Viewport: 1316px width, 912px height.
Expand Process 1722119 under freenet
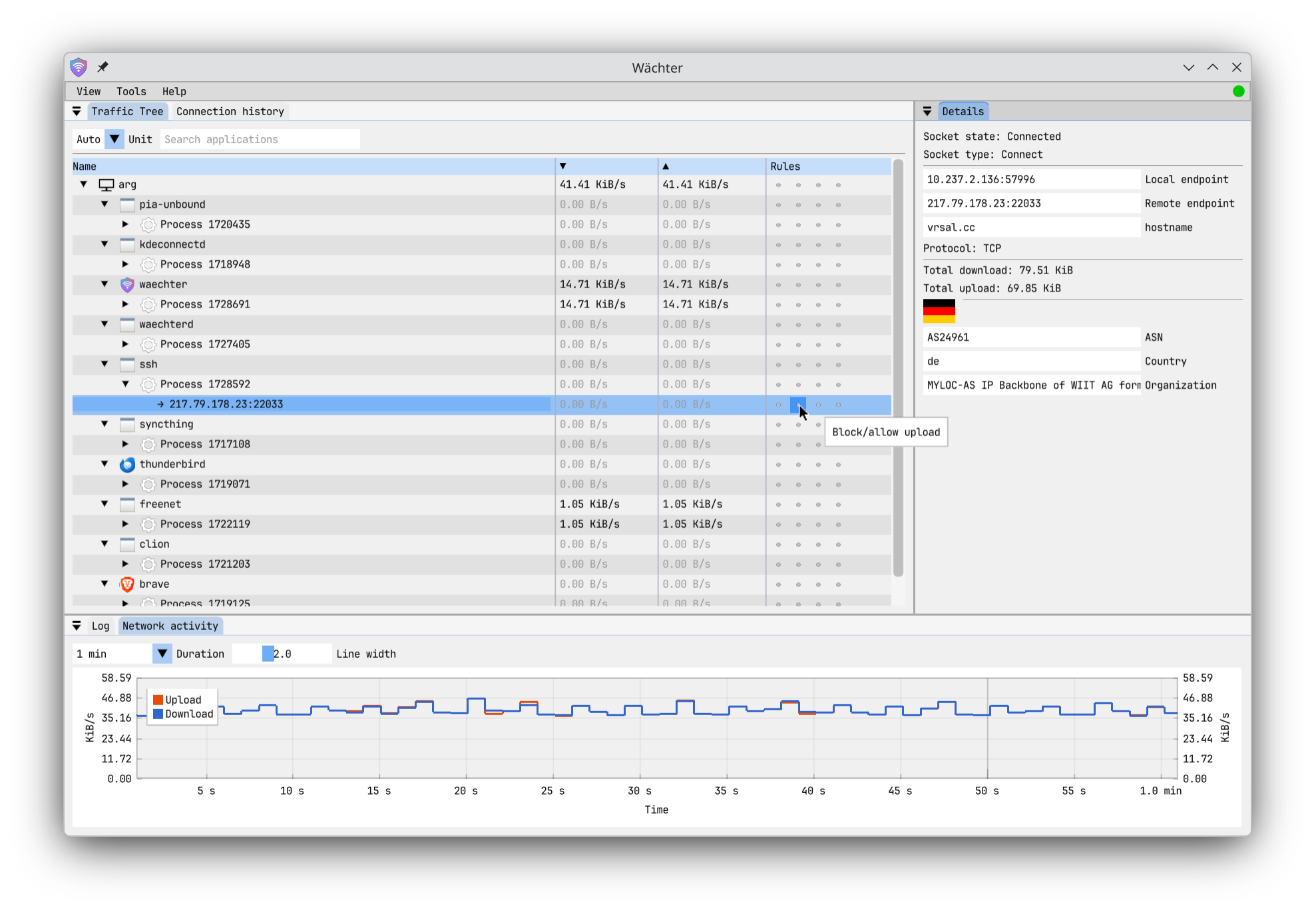pyautogui.click(x=125, y=524)
